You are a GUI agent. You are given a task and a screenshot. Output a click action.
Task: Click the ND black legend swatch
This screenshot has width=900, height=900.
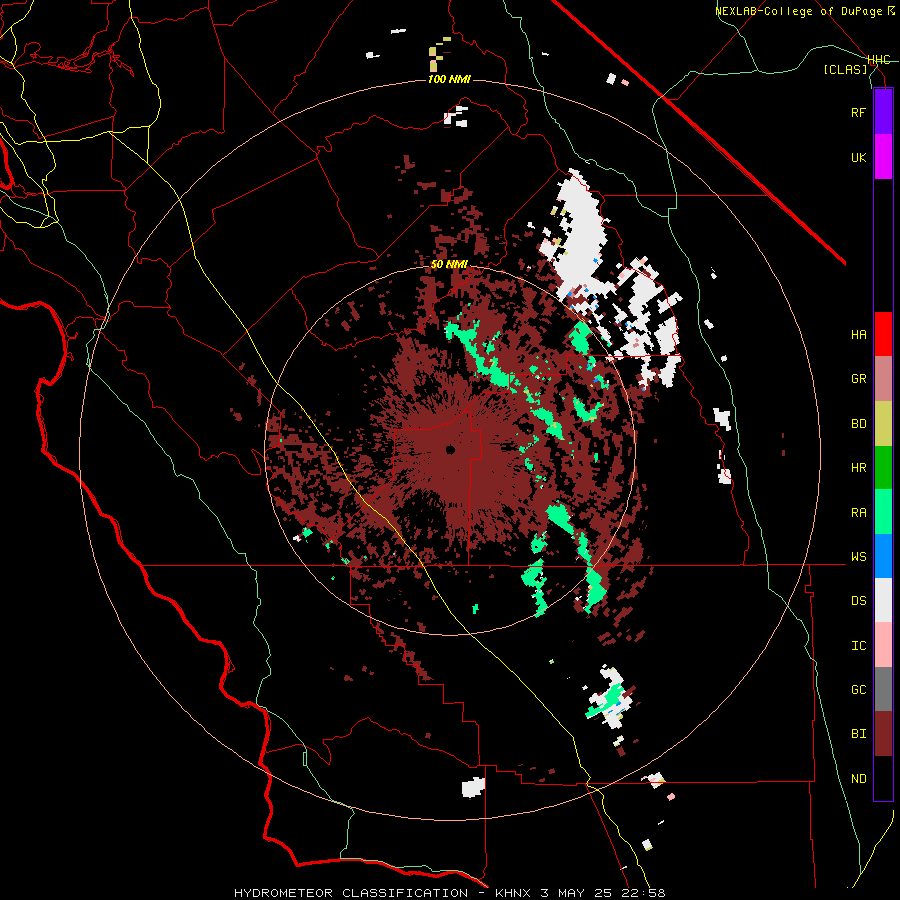coord(883,778)
